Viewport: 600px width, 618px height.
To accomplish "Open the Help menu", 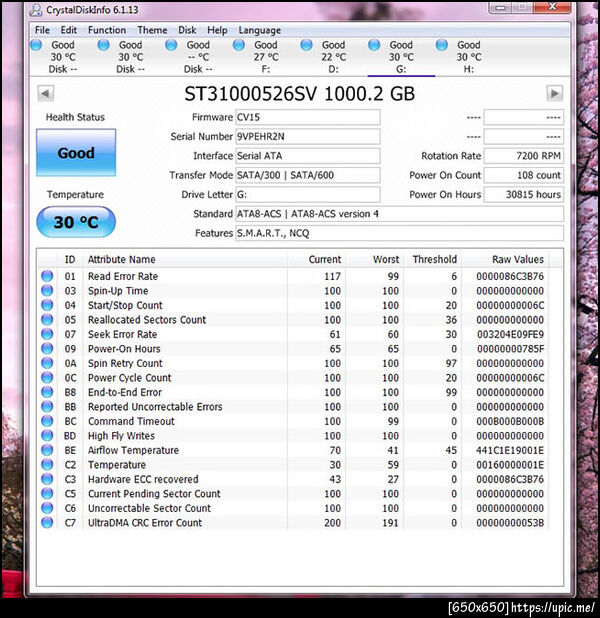I will 217,30.
